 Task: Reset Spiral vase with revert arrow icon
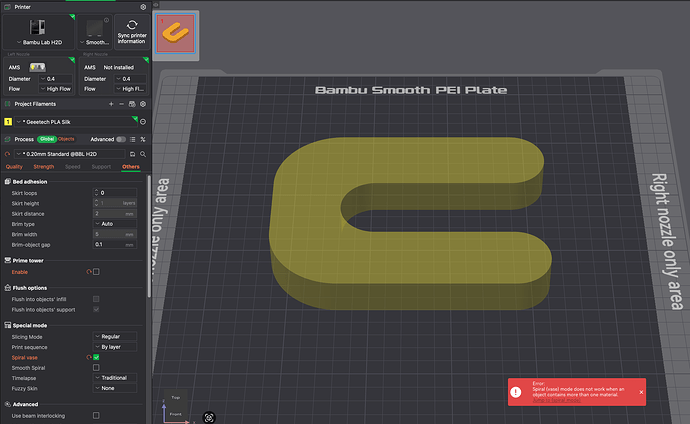(x=88, y=356)
